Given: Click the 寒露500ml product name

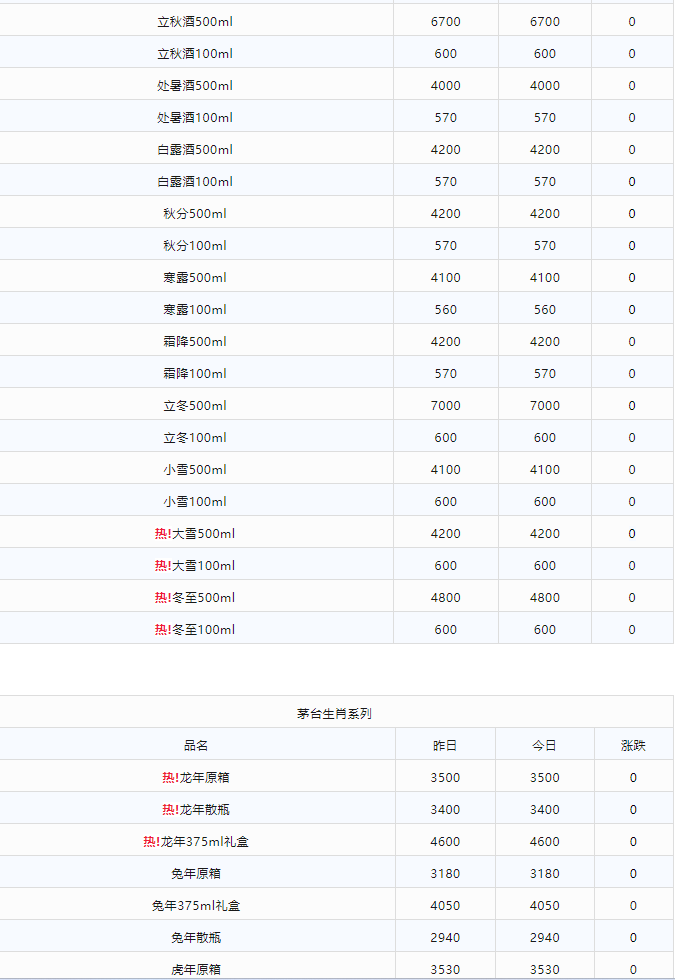Looking at the screenshot, I should [x=195, y=278].
